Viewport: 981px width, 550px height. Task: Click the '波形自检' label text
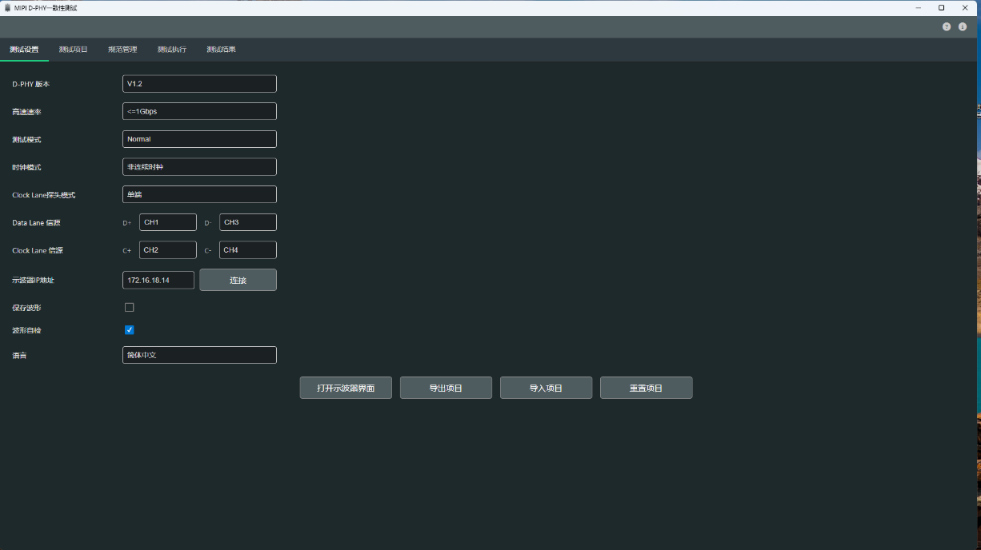(x=26, y=330)
